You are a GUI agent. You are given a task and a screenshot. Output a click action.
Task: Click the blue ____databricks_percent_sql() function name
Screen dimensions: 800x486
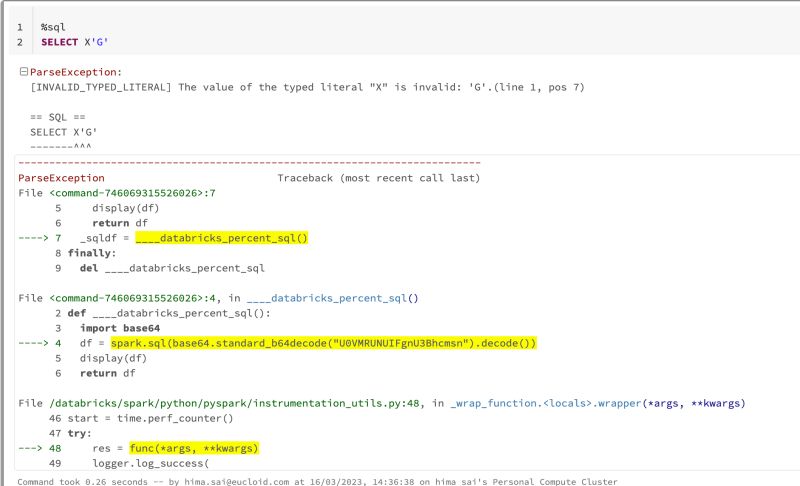[x=333, y=298]
